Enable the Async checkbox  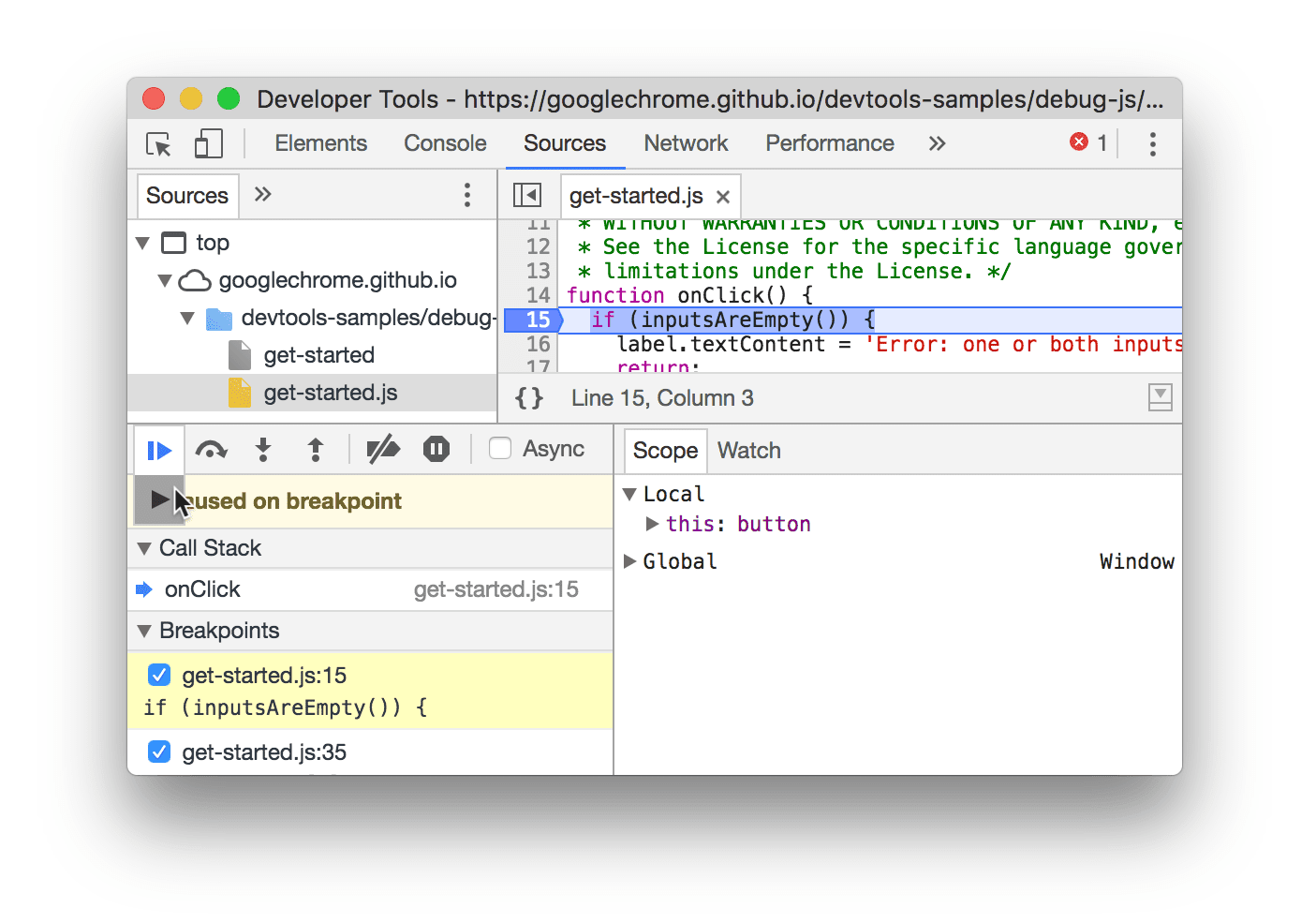pyautogui.click(x=499, y=448)
